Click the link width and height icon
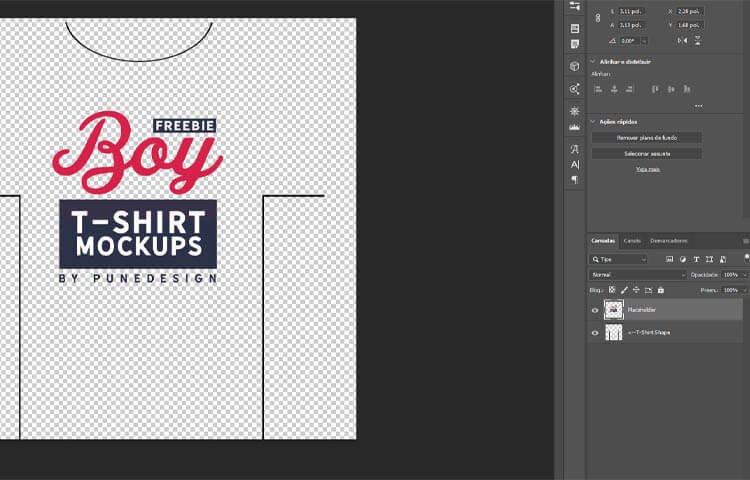The width and height of the screenshot is (750, 480). [598, 18]
